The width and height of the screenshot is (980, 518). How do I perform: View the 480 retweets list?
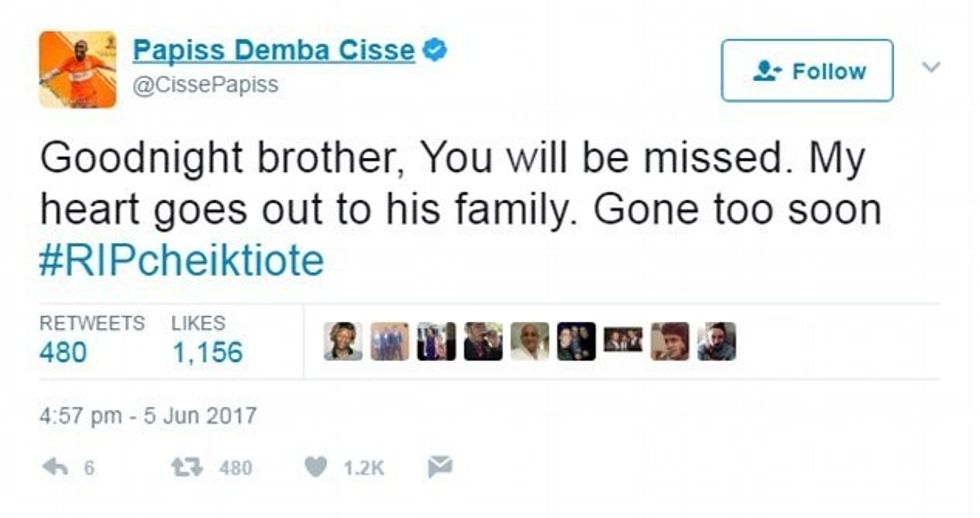point(63,352)
